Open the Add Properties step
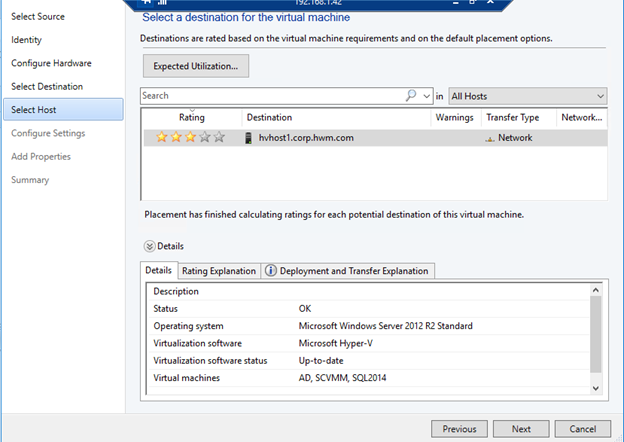This screenshot has height=442, width=624. coord(41,156)
